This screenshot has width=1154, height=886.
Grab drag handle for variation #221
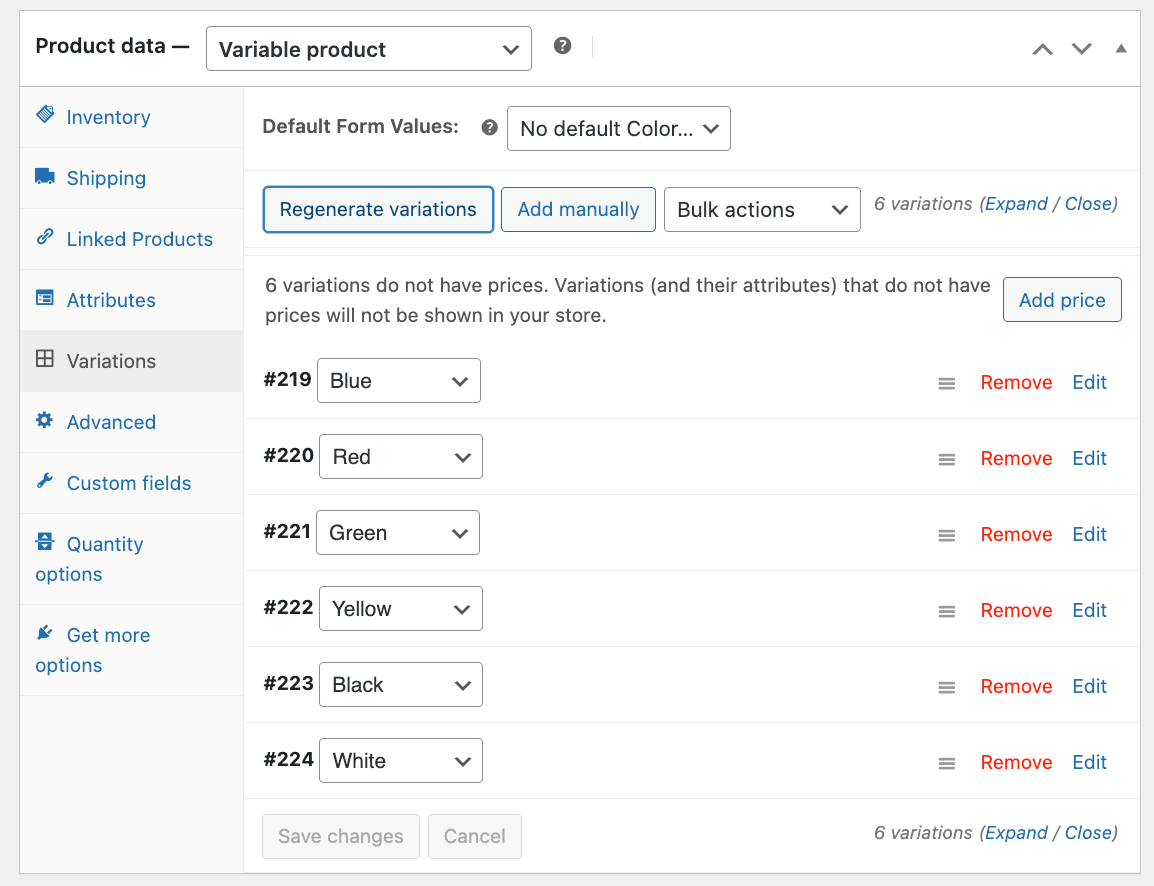point(946,535)
